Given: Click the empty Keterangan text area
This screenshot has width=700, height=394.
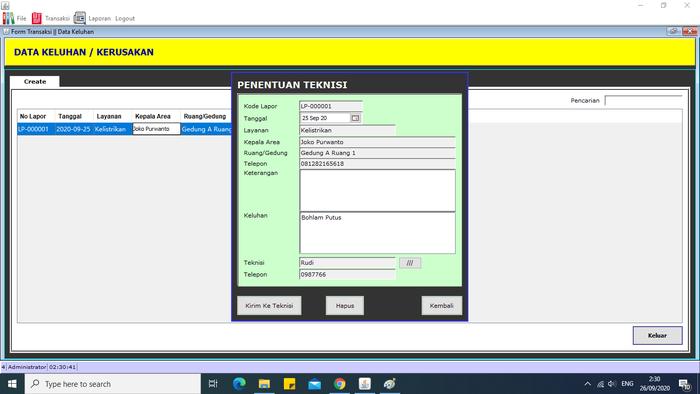Looking at the screenshot, I should pyautogui.click(x=377, y=191).
